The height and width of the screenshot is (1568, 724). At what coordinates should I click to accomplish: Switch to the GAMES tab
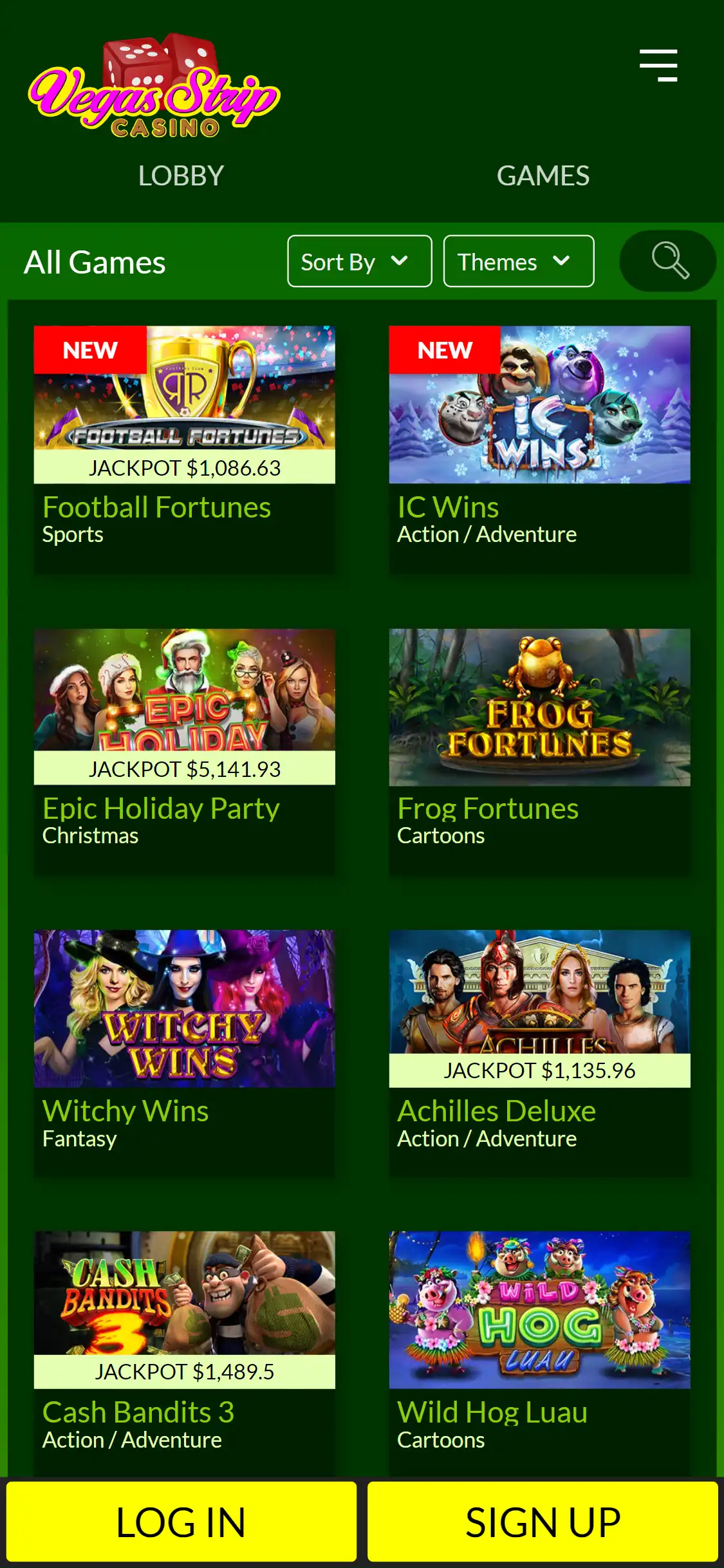[x=543, y=176]
